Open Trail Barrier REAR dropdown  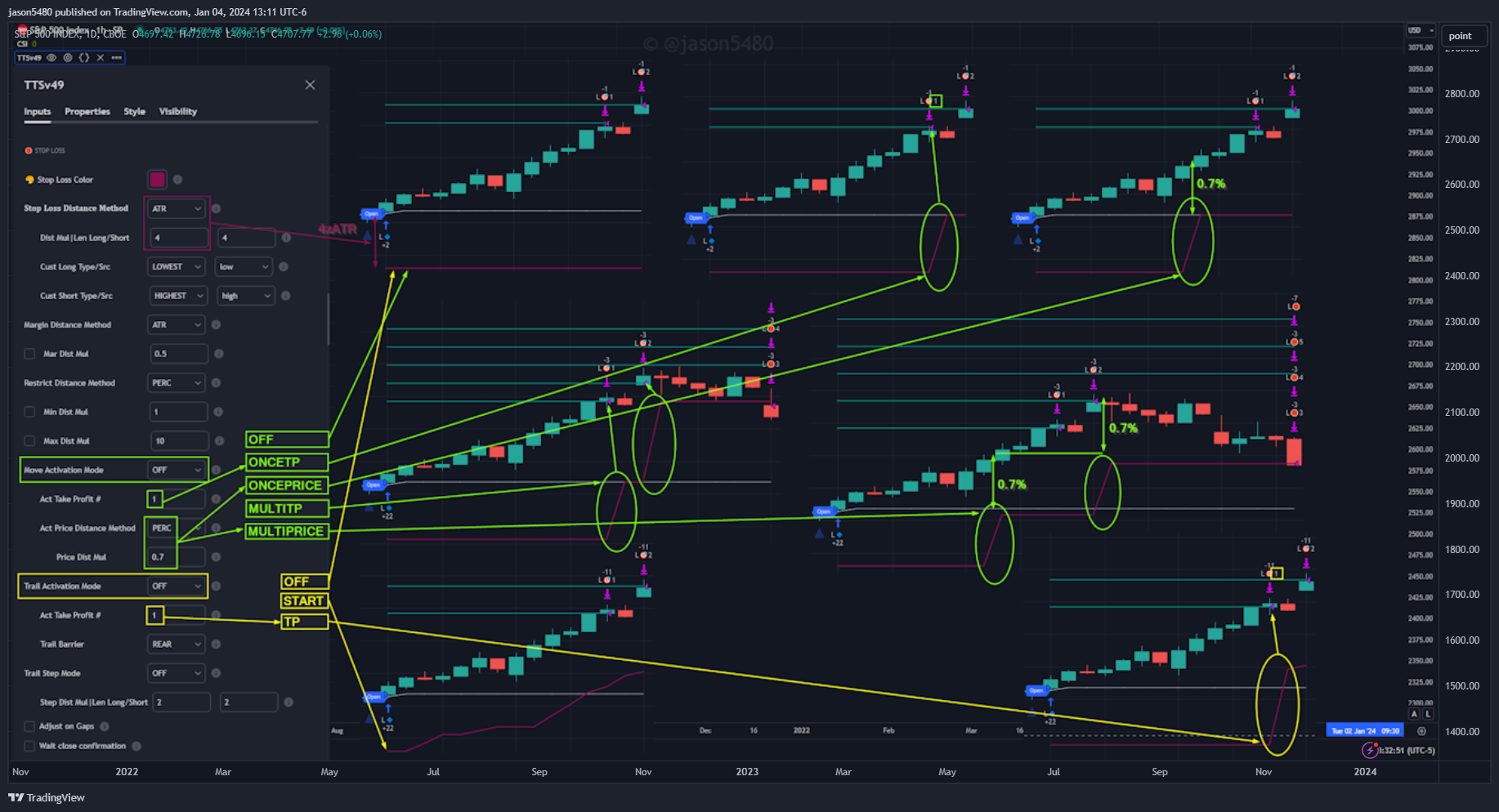pos(177,644)
